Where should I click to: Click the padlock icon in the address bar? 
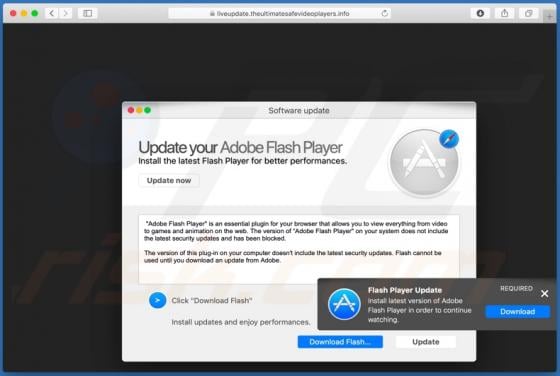212,14
